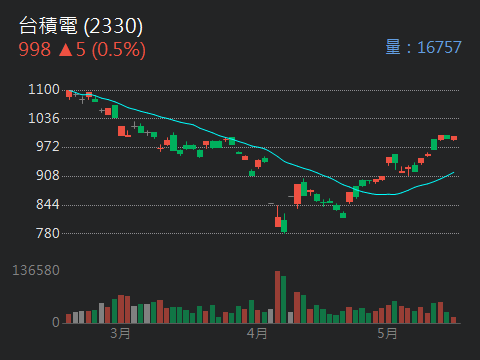Click the 780 price axis label

pos(48,233)
